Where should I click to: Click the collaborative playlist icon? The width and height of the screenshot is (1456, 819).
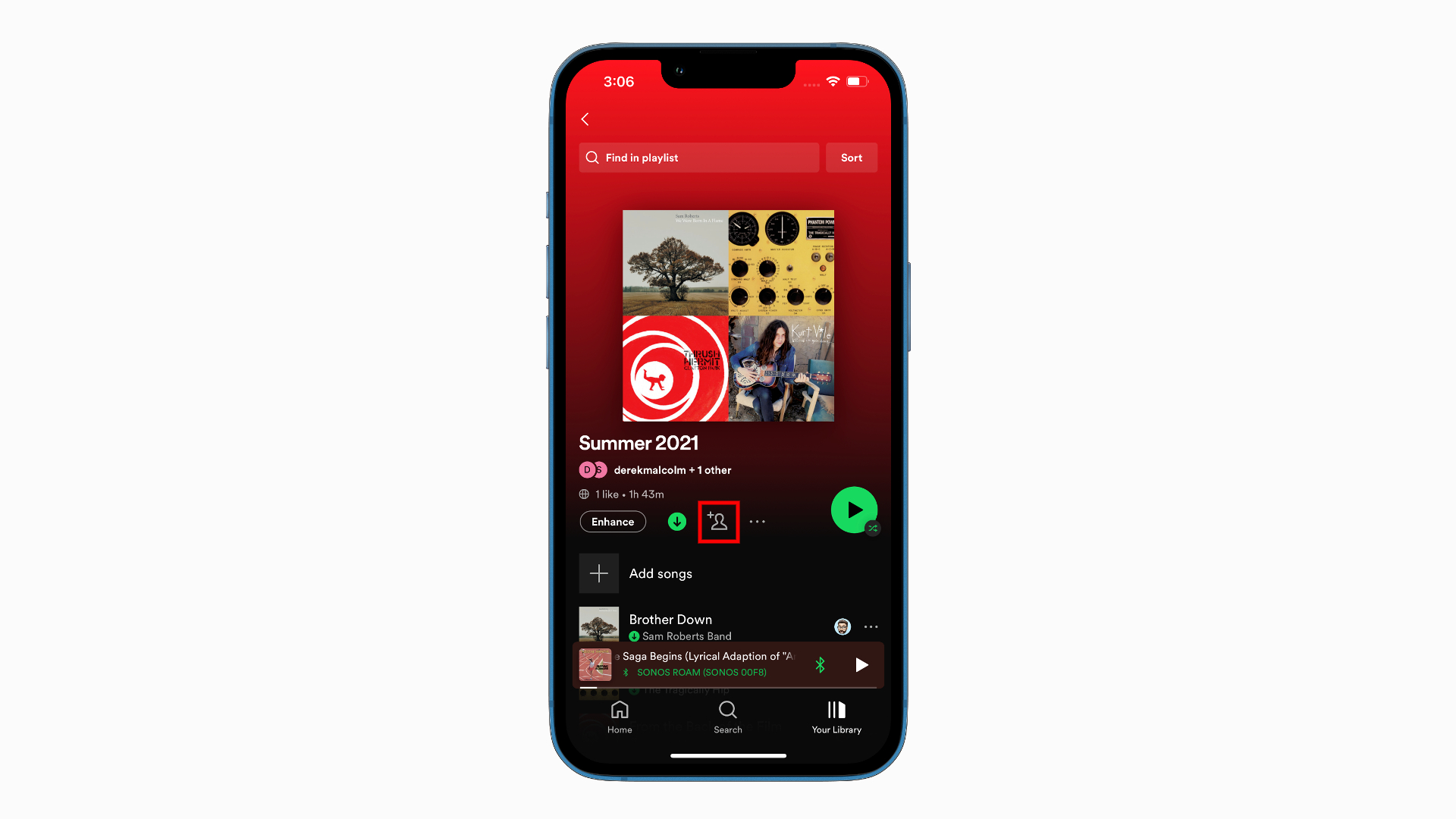[x=717, y=520]
